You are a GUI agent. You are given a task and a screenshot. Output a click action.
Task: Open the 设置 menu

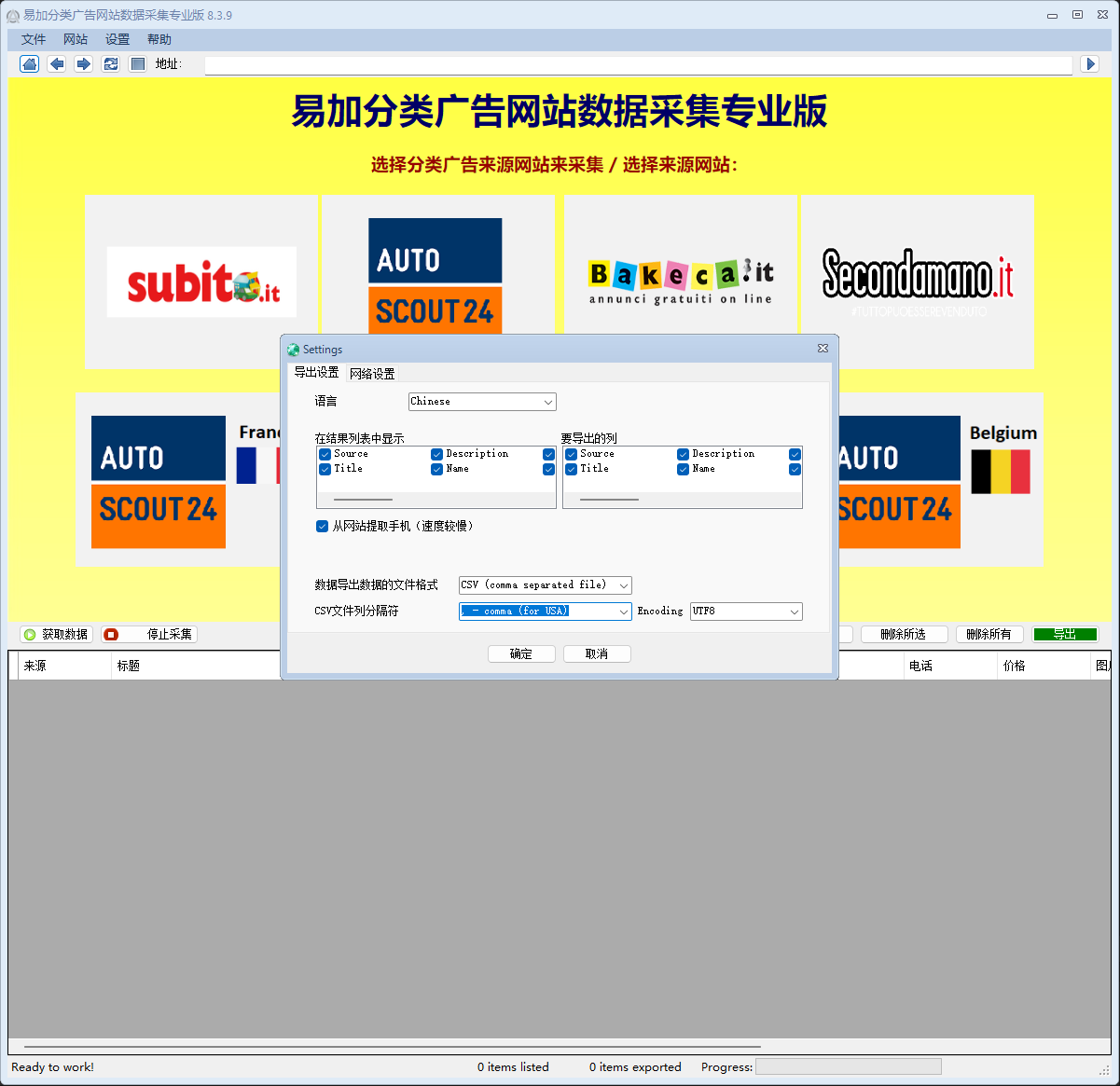118,39
